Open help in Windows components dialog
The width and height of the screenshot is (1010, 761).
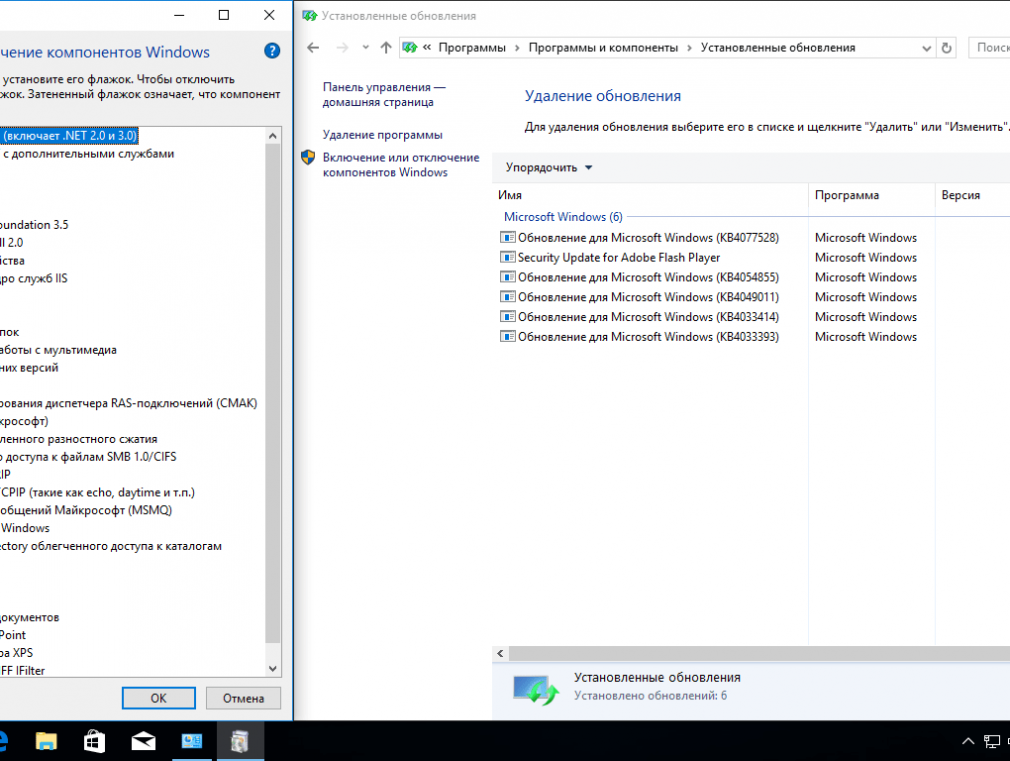pyautogui.click(x=272, y=51)
